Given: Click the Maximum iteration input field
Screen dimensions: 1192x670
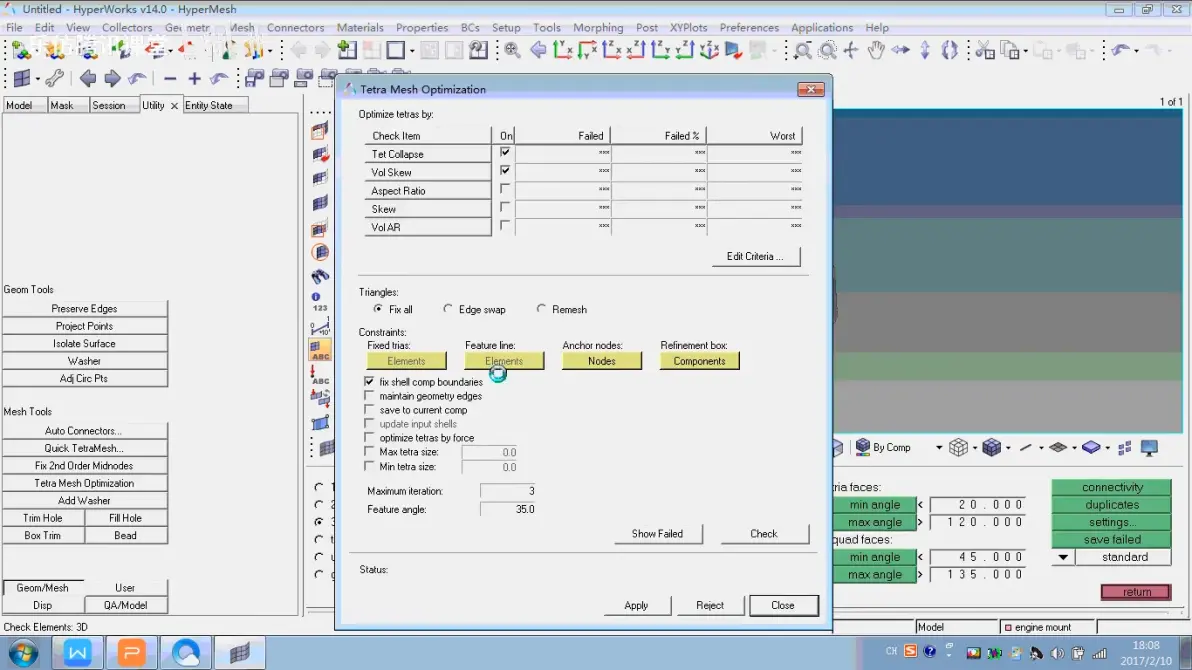Looking at the screenshot, I should [509, 491].
